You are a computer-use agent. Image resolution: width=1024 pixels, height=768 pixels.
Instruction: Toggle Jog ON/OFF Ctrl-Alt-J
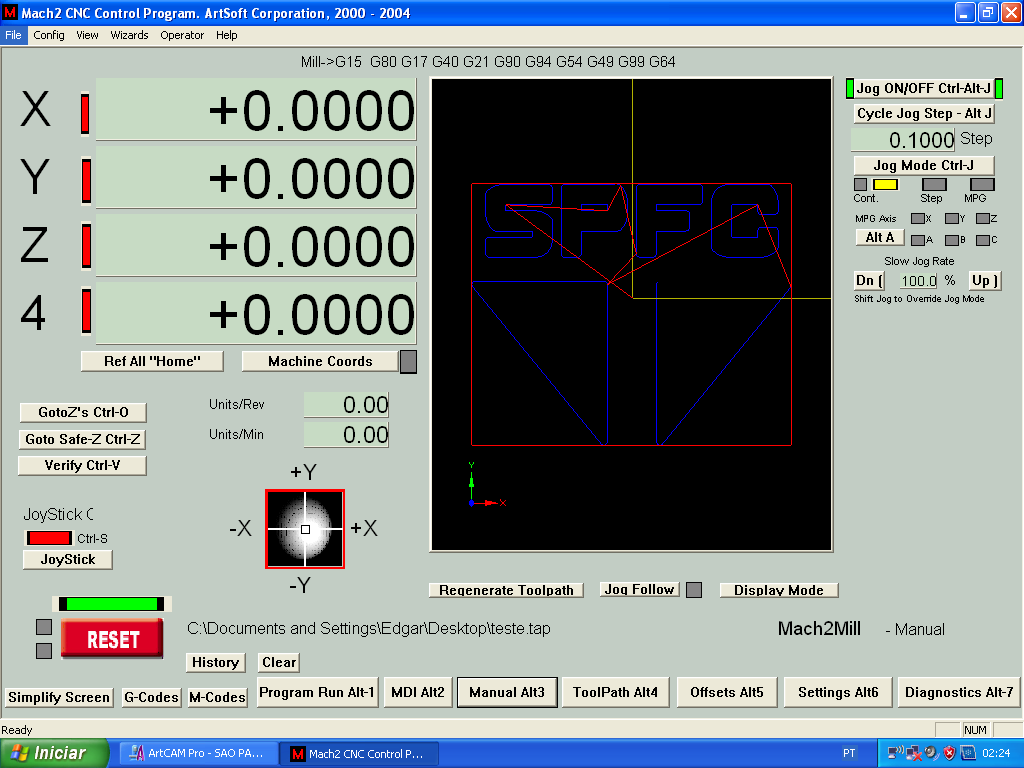click(924, 88)
